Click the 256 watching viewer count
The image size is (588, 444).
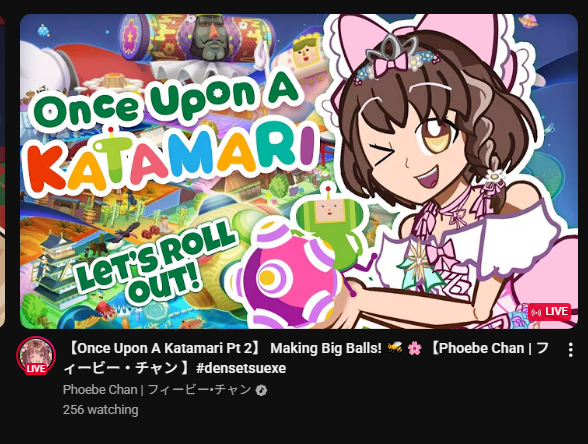click(x=100, y=410)
